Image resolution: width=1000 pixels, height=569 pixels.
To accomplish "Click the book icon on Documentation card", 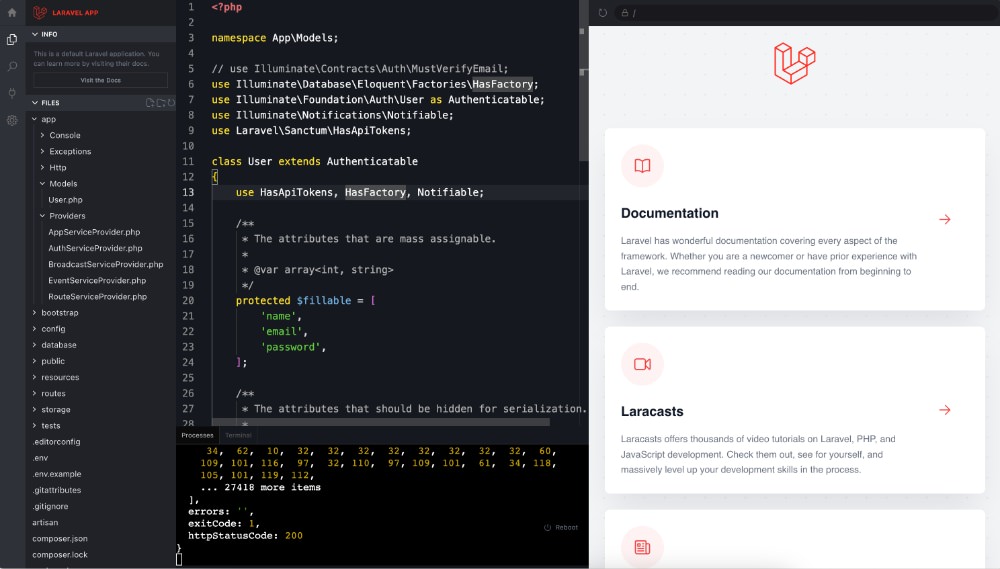I will [x=642, y=166].
